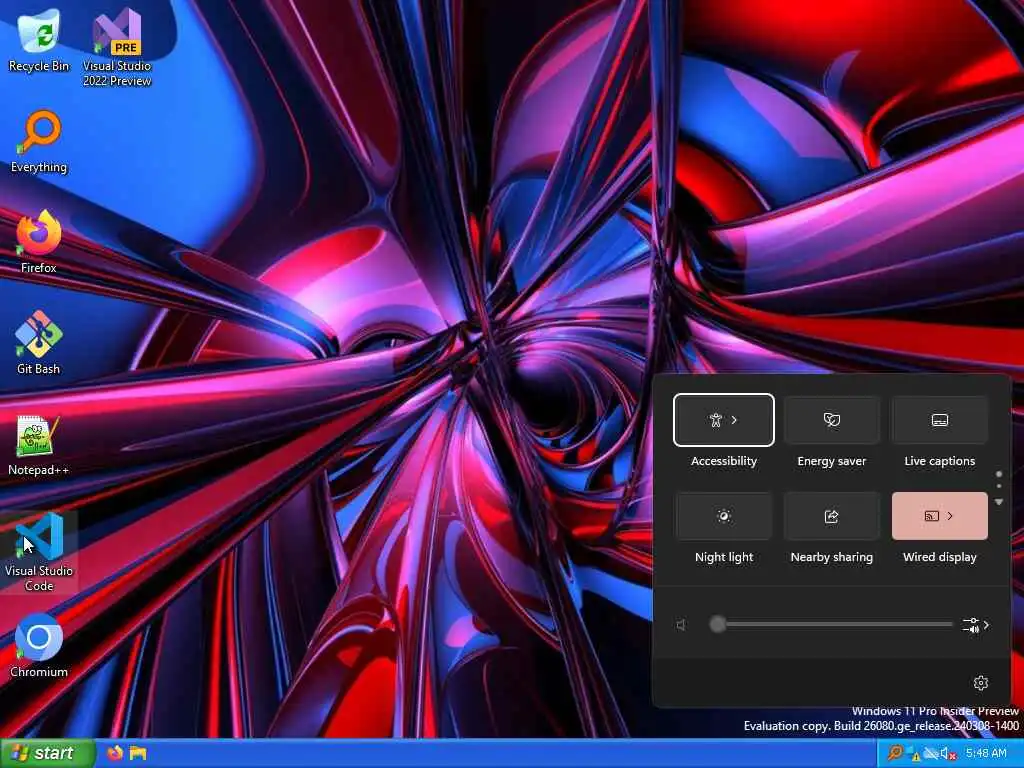Select the Recycle Bin desktop icon

(x=39, y=40)
